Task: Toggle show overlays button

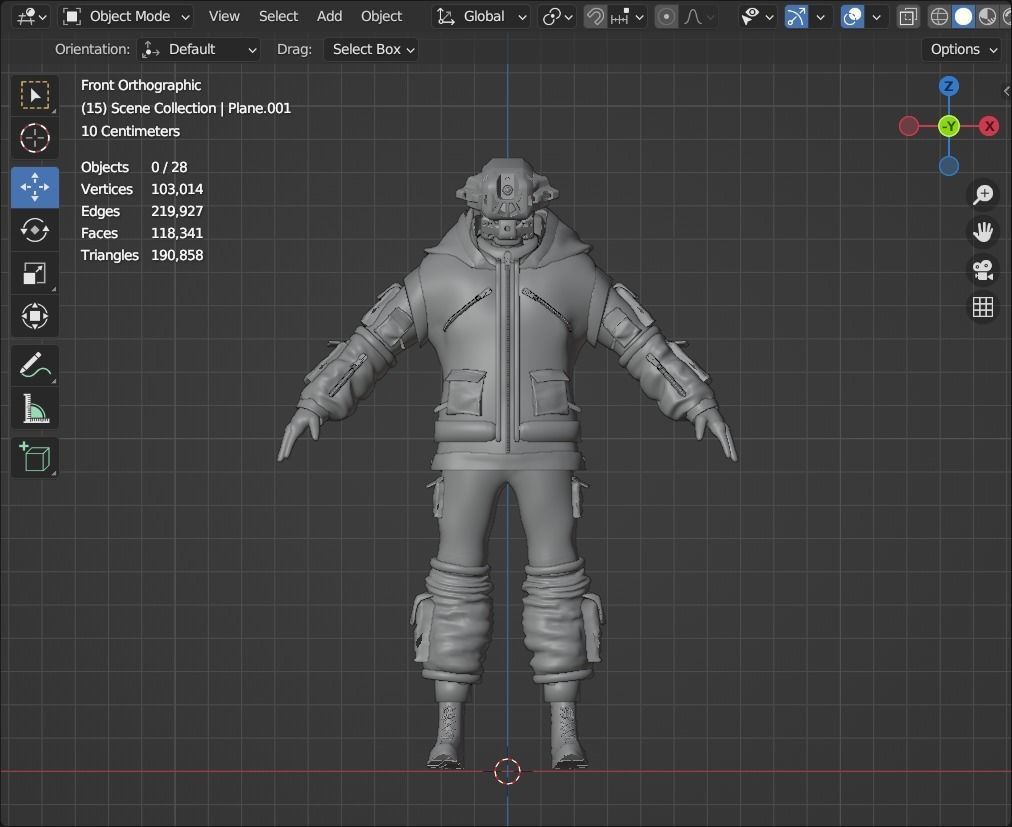Action: 852,17
